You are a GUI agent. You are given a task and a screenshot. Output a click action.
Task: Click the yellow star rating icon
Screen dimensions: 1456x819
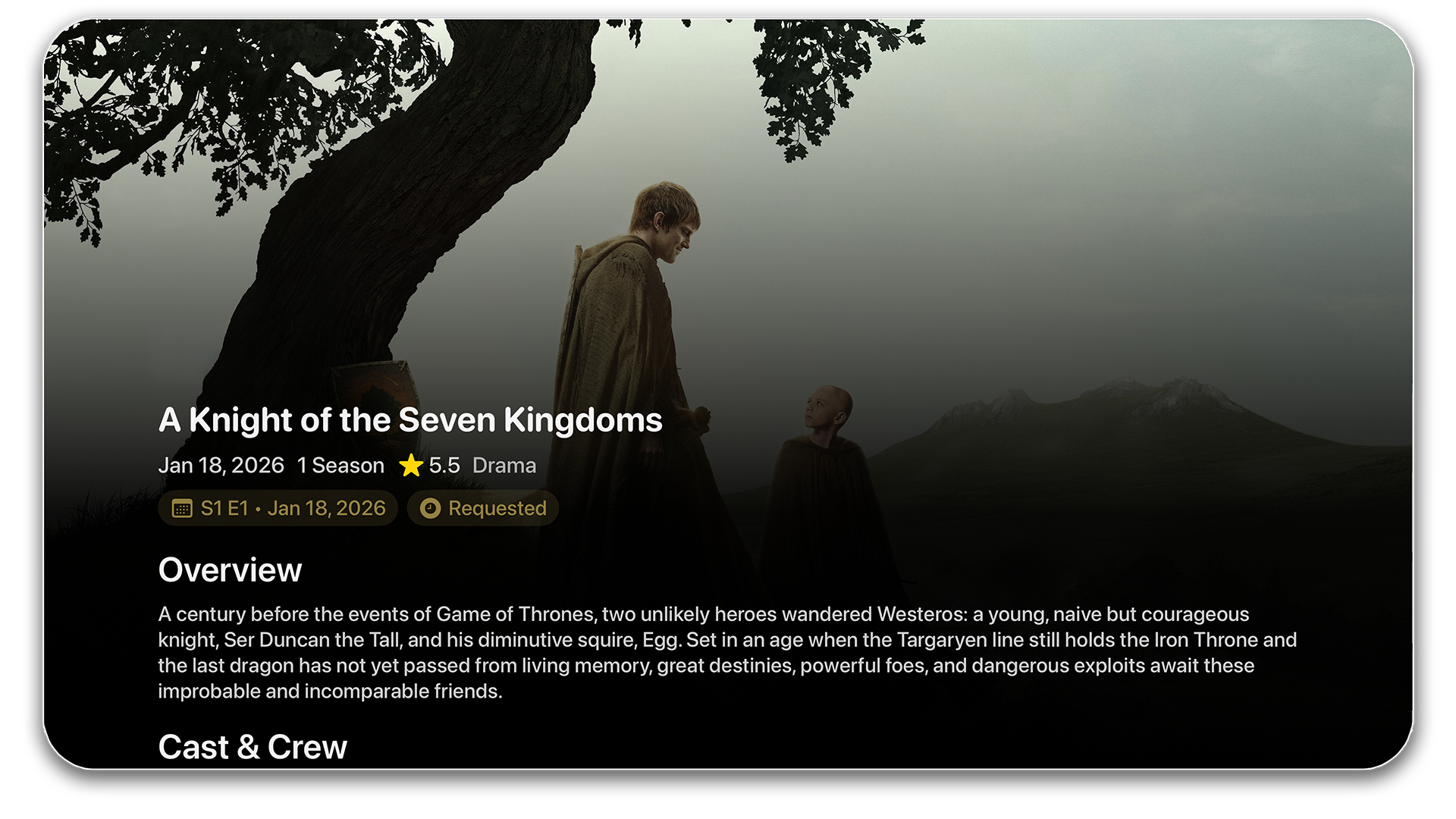pyautogui.click(x=411, y=465)
